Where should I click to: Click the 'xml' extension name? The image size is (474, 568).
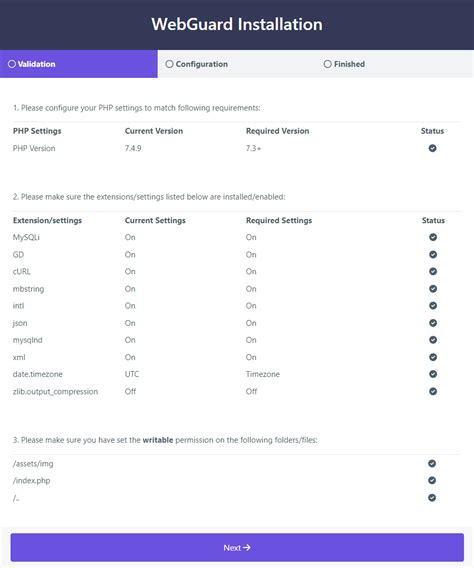point(19,357)
